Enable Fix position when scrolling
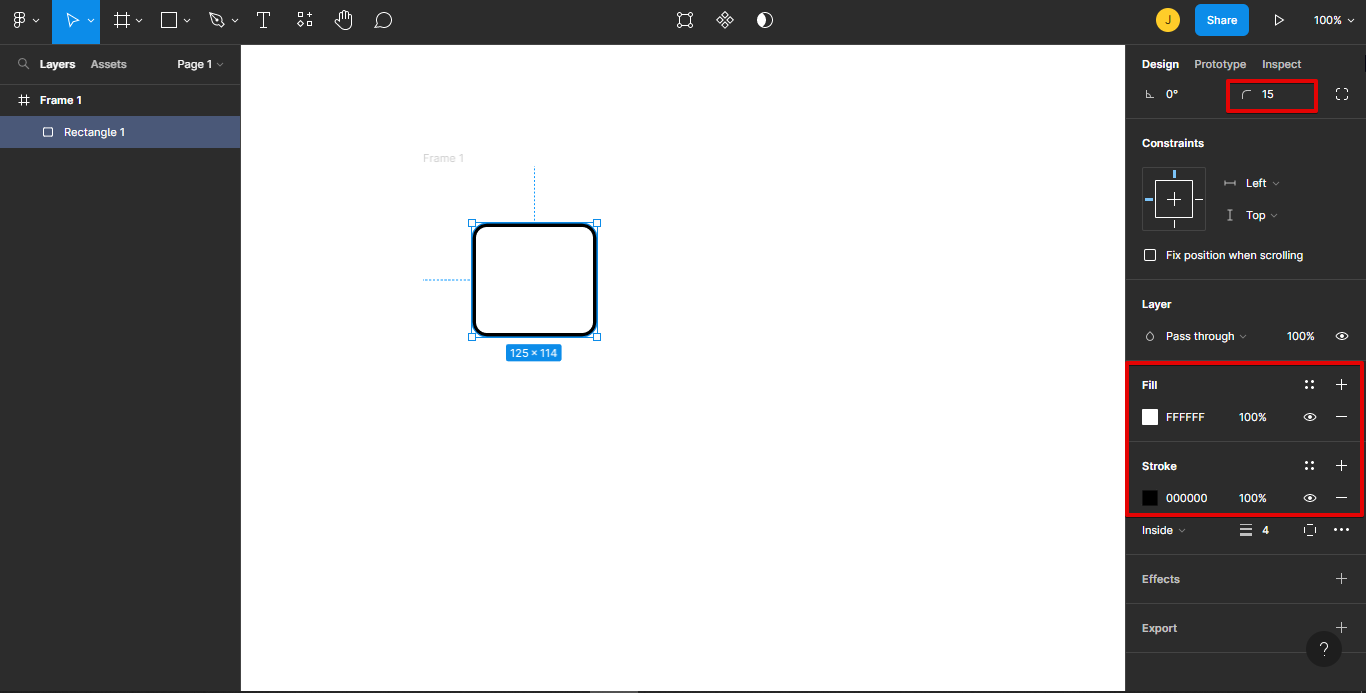Image resolution: width=1368 pixels, height=693 pixels. 1150,255
